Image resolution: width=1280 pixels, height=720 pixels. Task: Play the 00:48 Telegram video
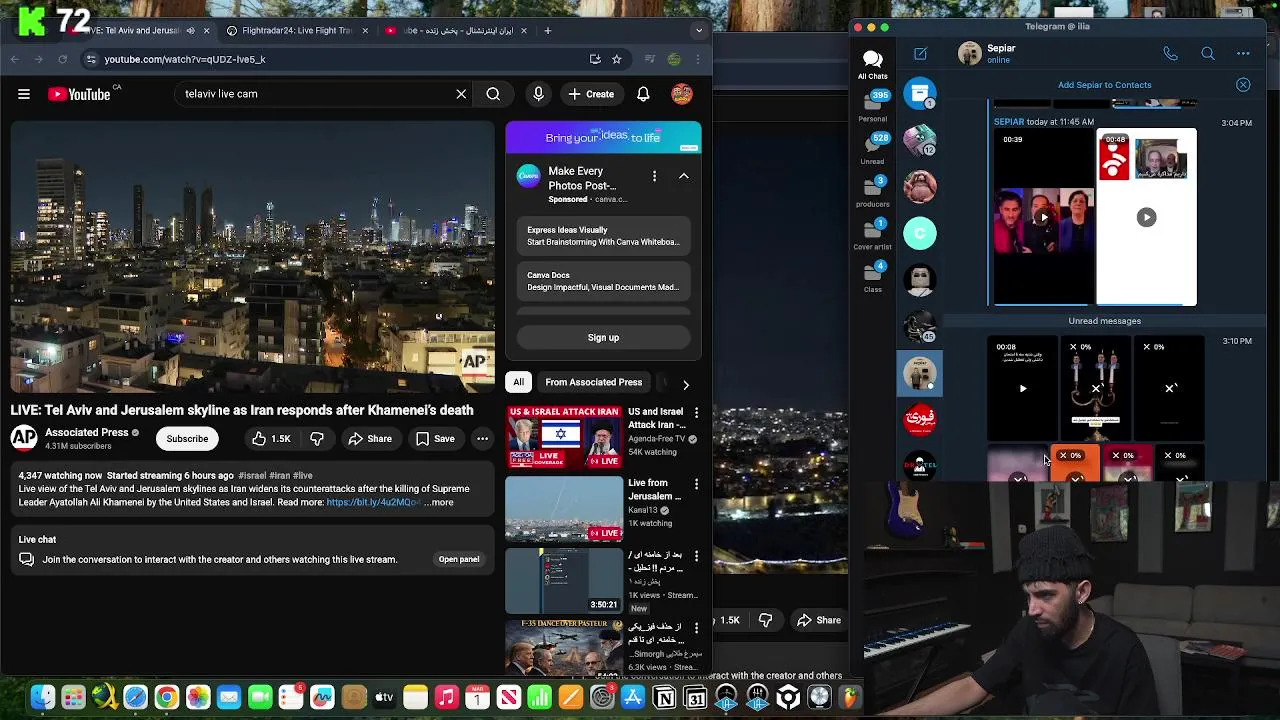click(1146, 217)
